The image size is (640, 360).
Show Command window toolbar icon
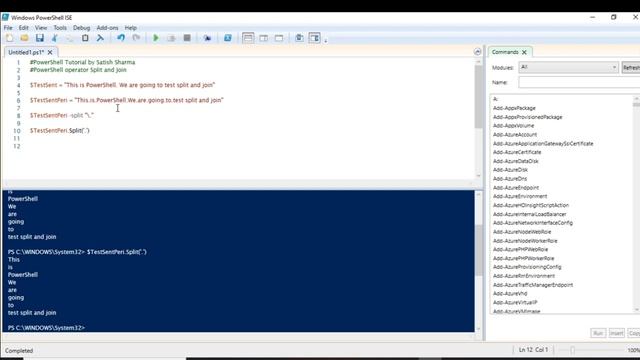(299, 38)
